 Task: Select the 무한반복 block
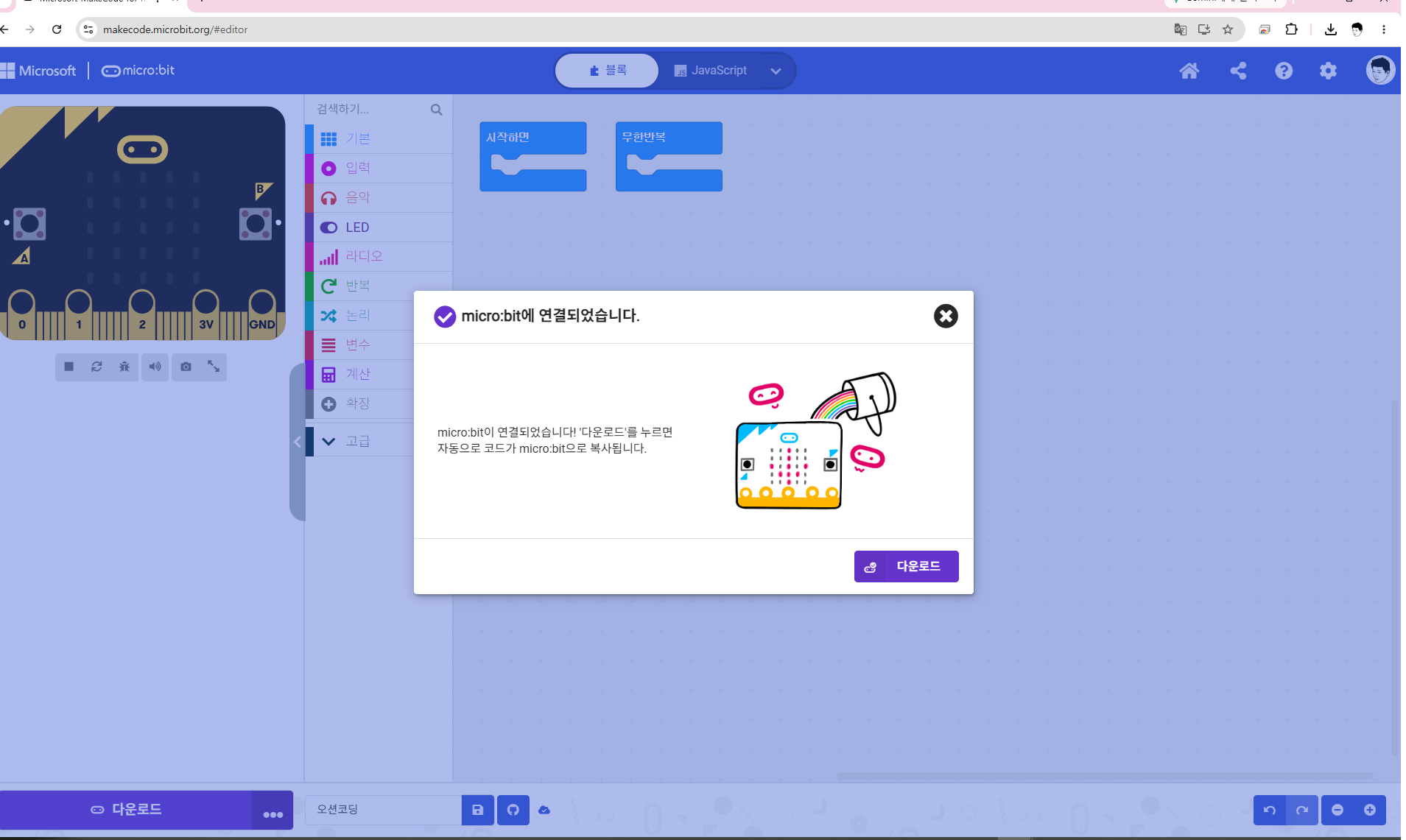[x=668, y=138]
